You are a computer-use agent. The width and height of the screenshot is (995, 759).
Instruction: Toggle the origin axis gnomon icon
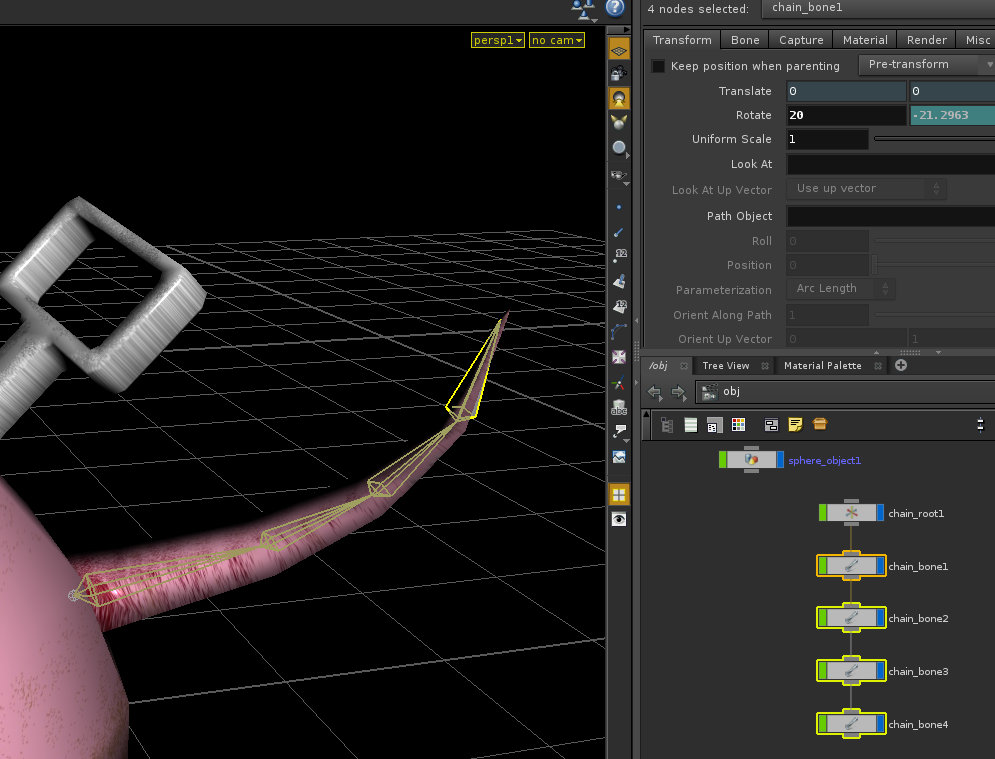click(x=619, y=382)
